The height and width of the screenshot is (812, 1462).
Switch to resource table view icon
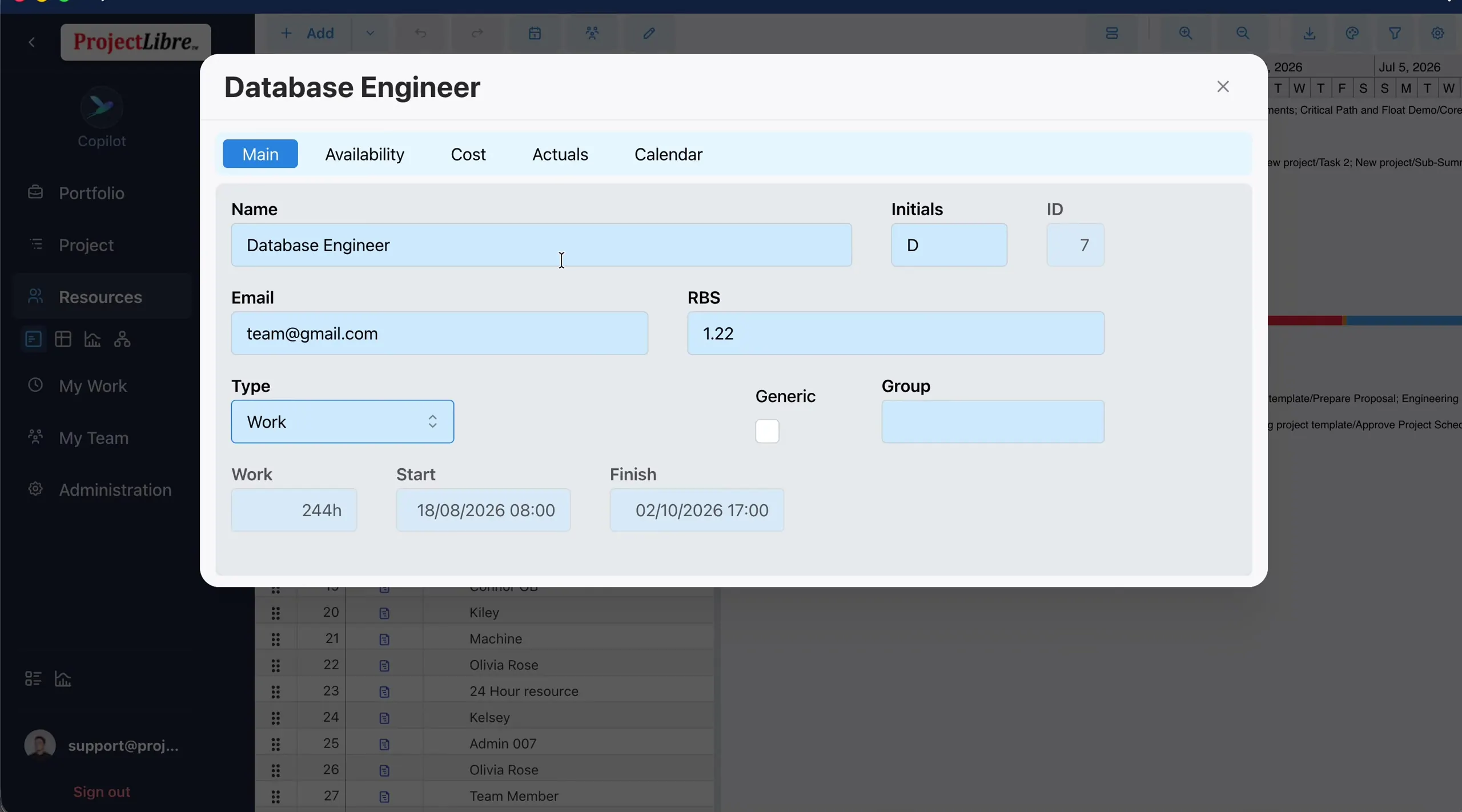pos(63,339)
